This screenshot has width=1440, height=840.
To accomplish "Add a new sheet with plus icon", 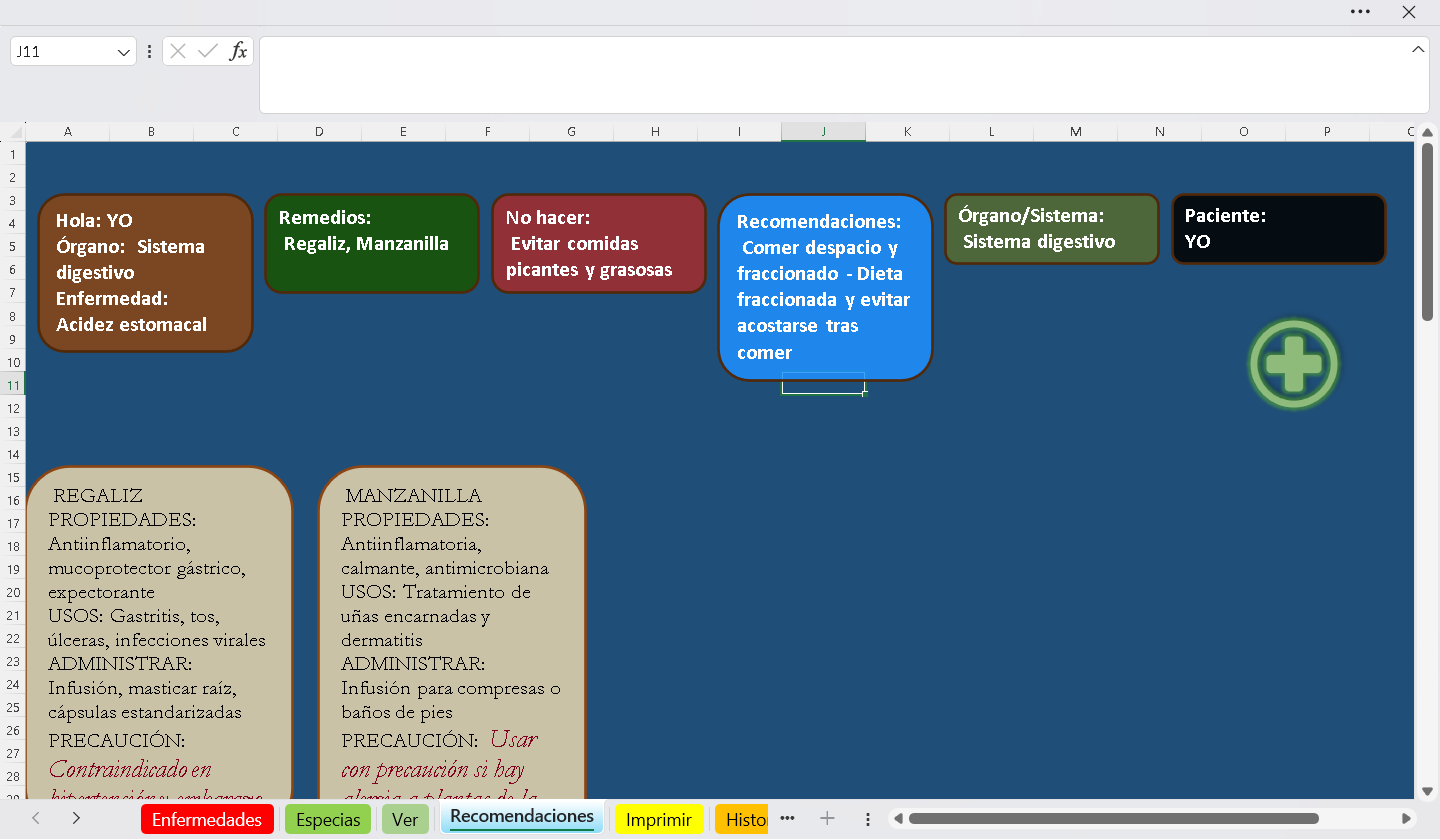I will pyautogui.click(x=827, y=819).
